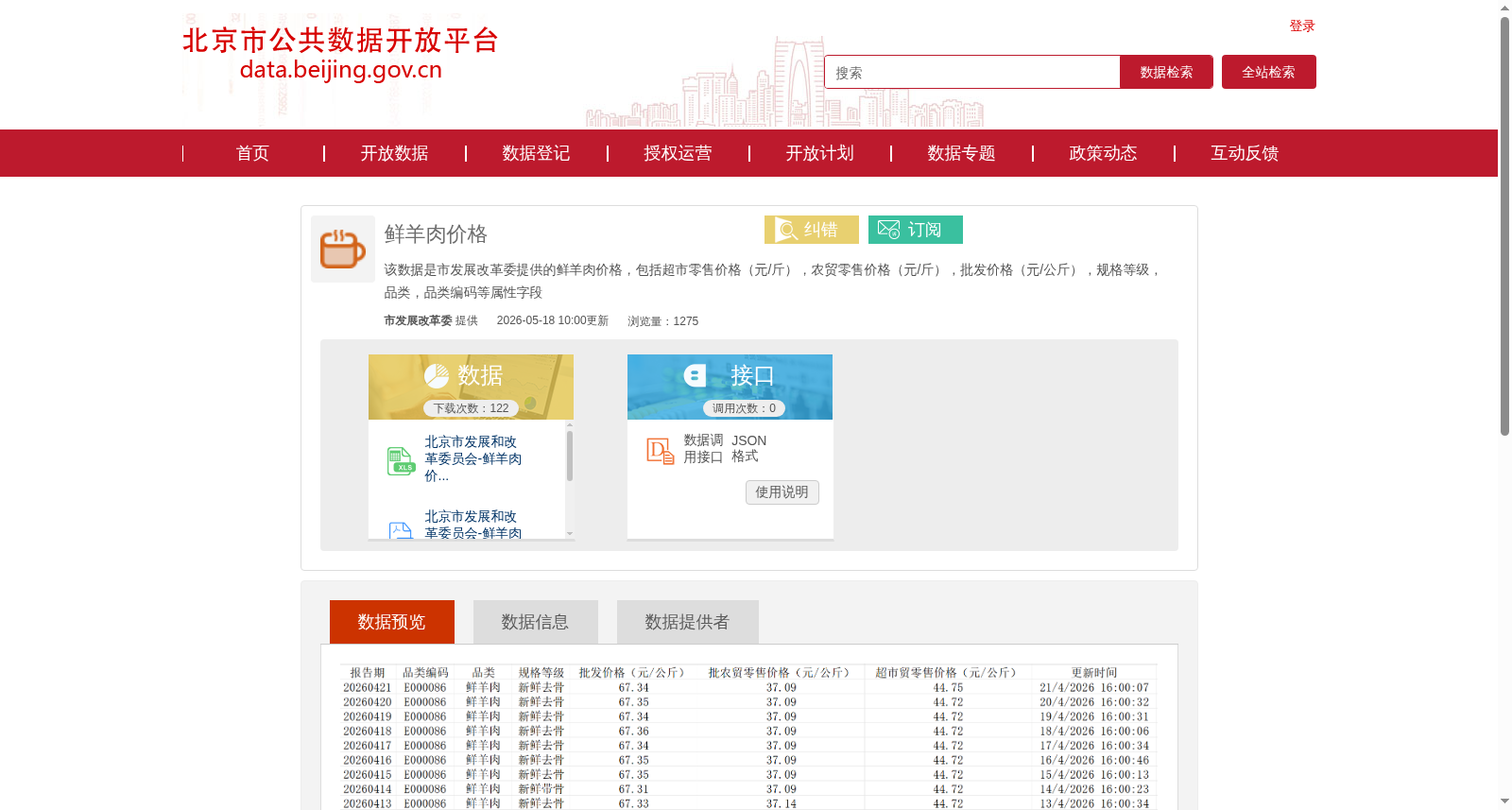Open 授权运营 navigation item
The image size is (1512, 810).
pyautogui.click(x=678, y=153)
